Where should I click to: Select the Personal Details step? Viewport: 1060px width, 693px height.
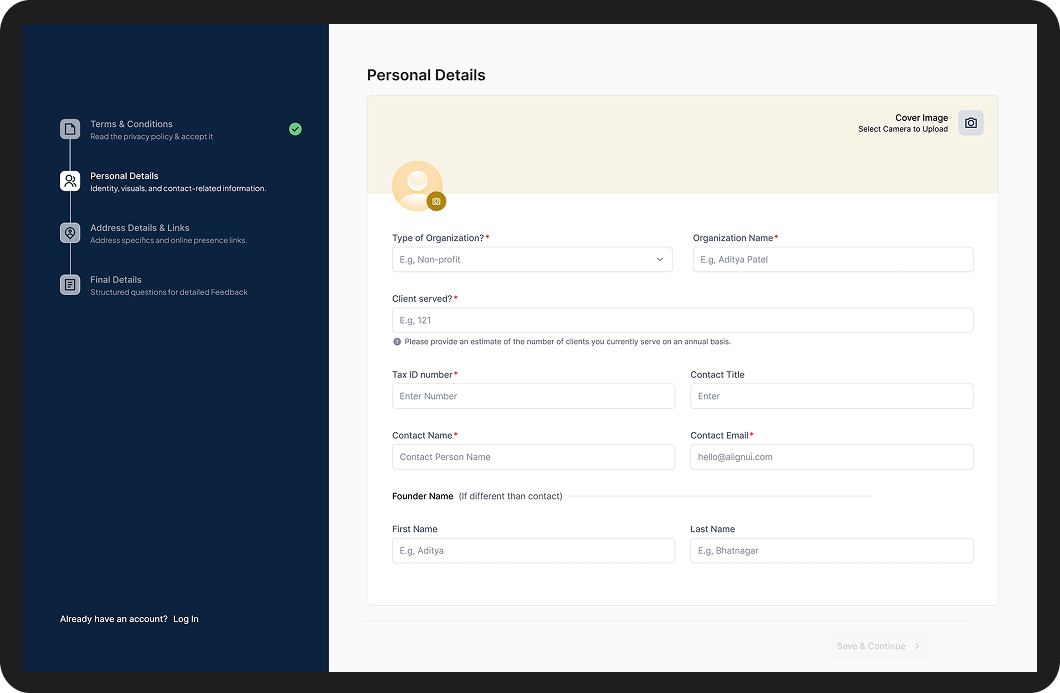pyautogui.click(x=163, y=181)
